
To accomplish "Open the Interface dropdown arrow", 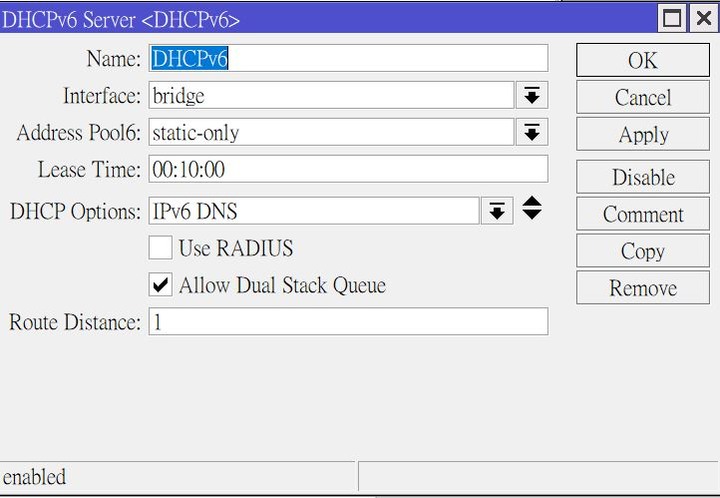I will [532, 95].
